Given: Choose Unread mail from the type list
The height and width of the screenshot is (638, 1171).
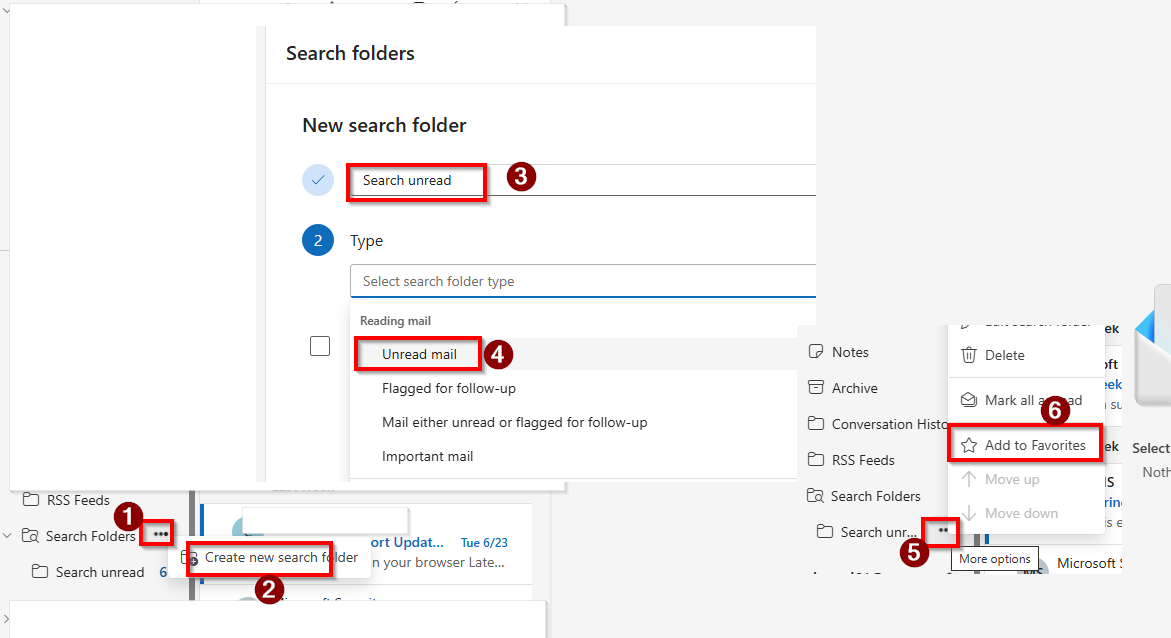Looking at the screenshot, I should pos(419,354).
